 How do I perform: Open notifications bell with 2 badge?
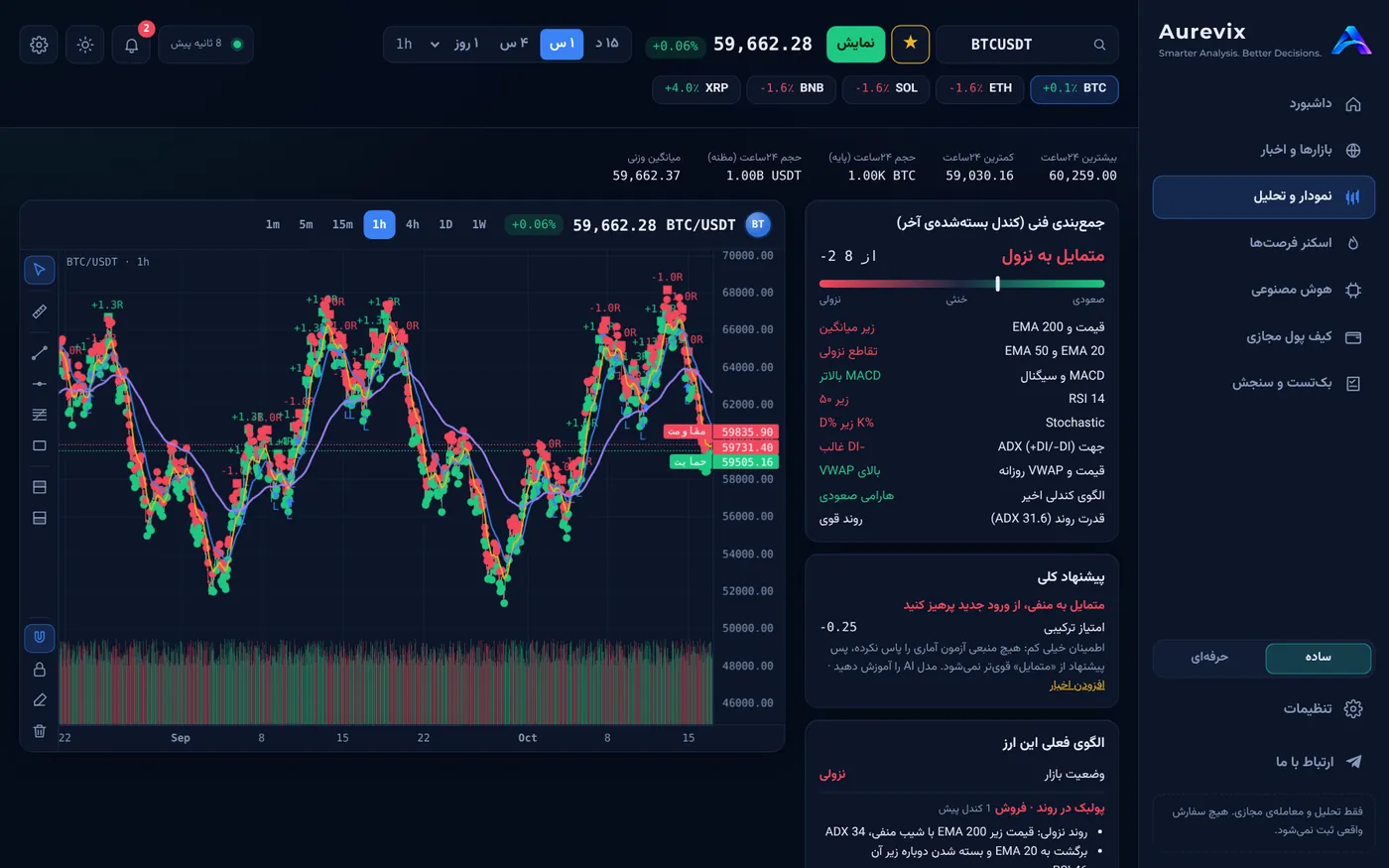132,45
